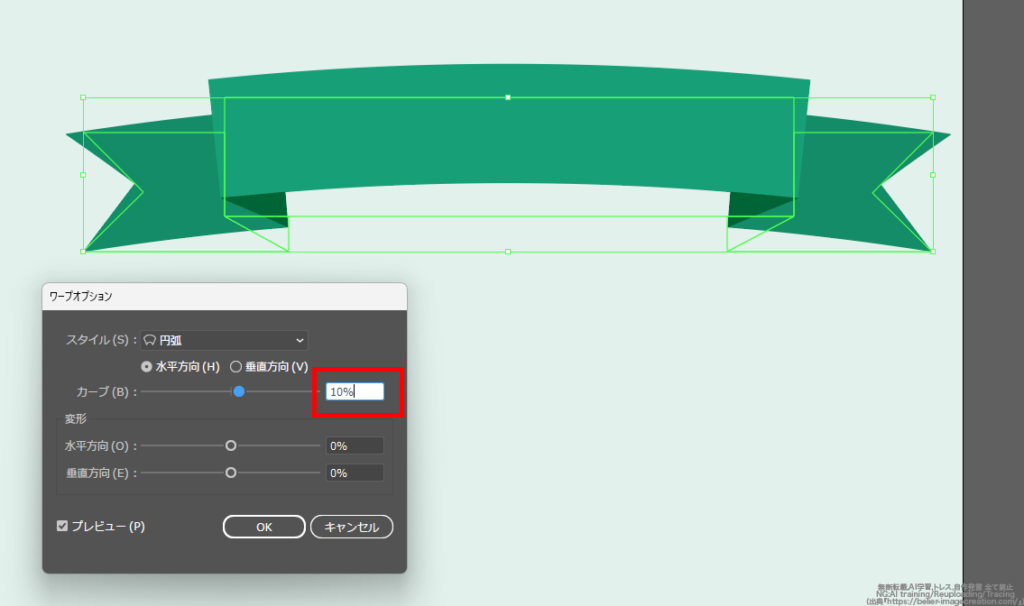
Task: Toggle the プレビュー (P) checkbox
Action: 63,526
